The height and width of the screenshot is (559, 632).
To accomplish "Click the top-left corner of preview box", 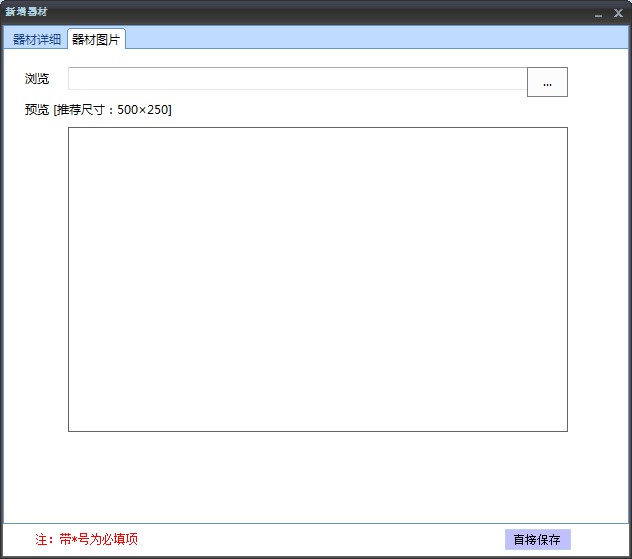I will coord(71,130).
